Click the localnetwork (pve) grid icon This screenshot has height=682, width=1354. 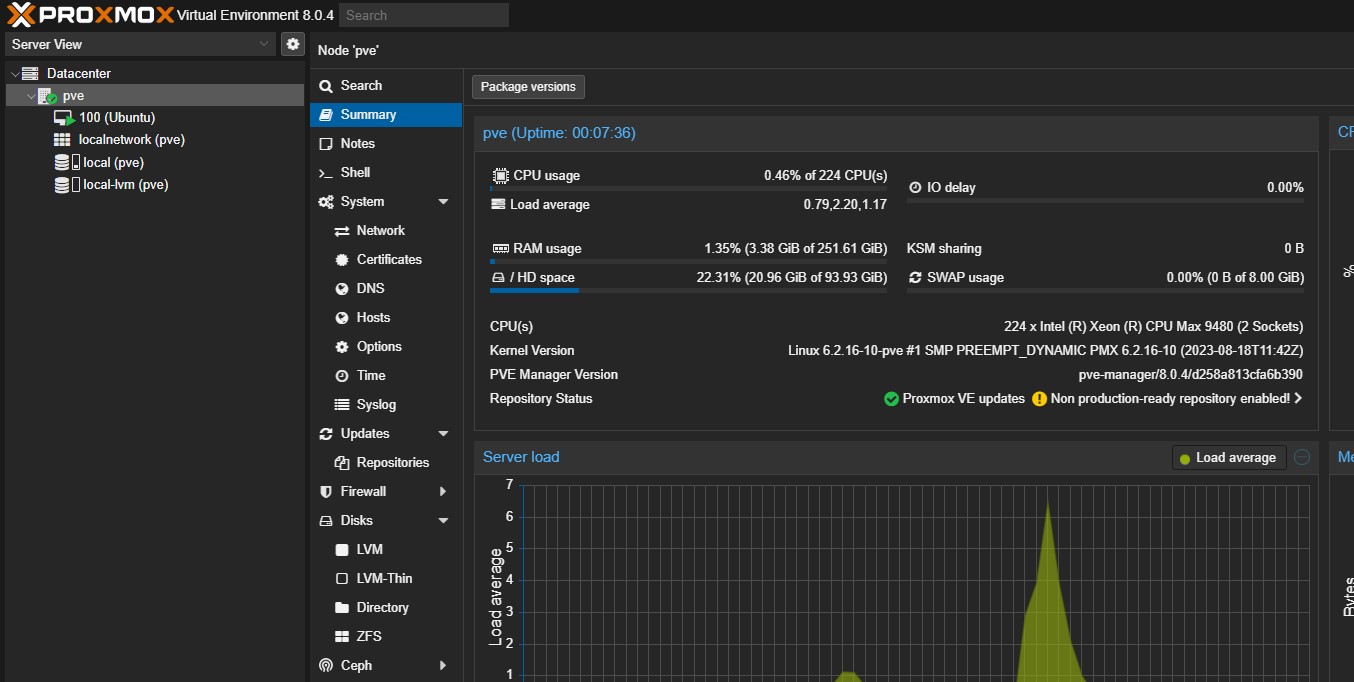point(62,140)
